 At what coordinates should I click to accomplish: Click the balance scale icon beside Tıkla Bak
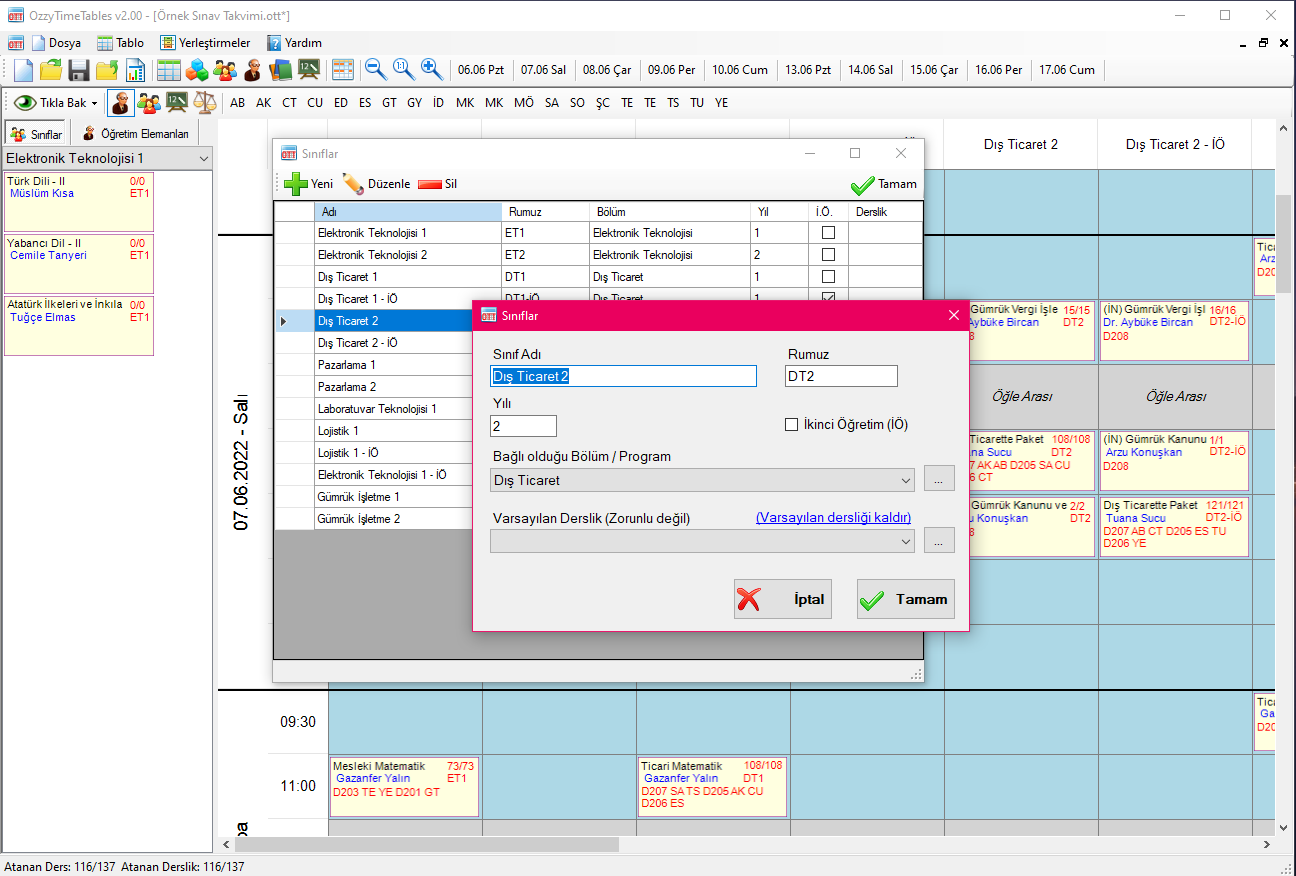[x=205, y=102]
